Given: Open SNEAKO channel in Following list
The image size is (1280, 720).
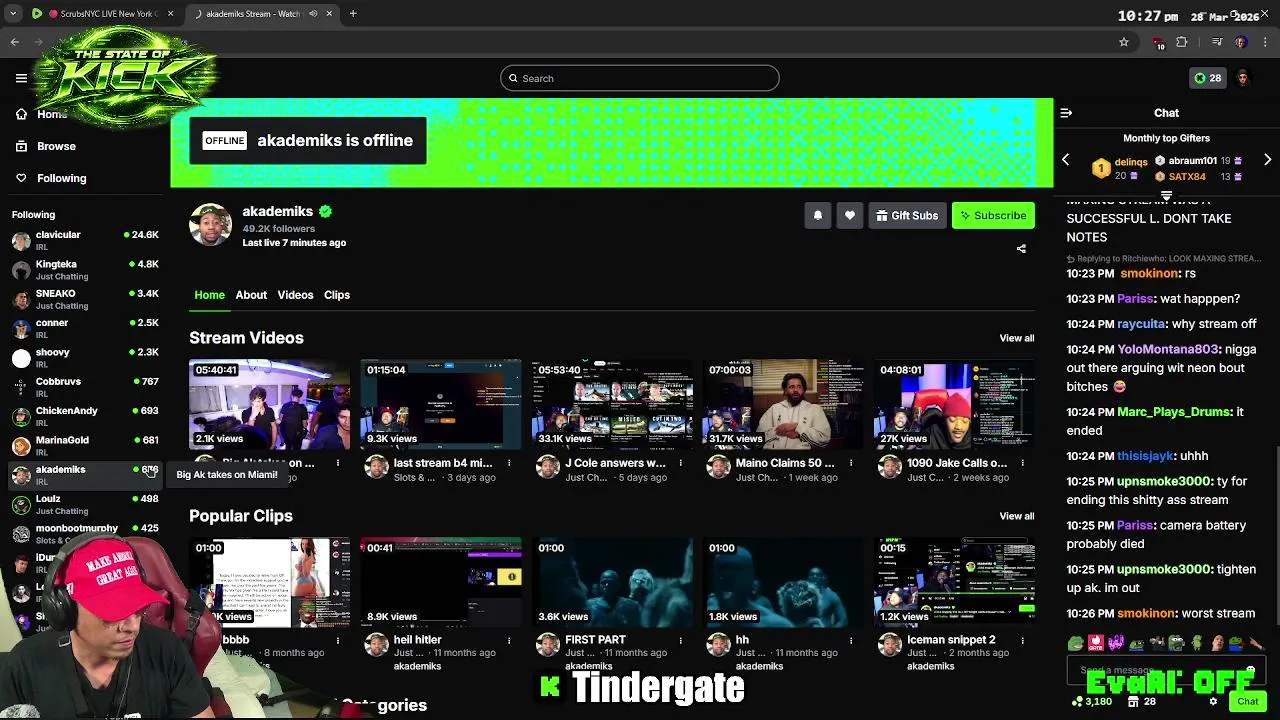Looking at the screenshot, I should pyautogui.click(x=85, y=299).
